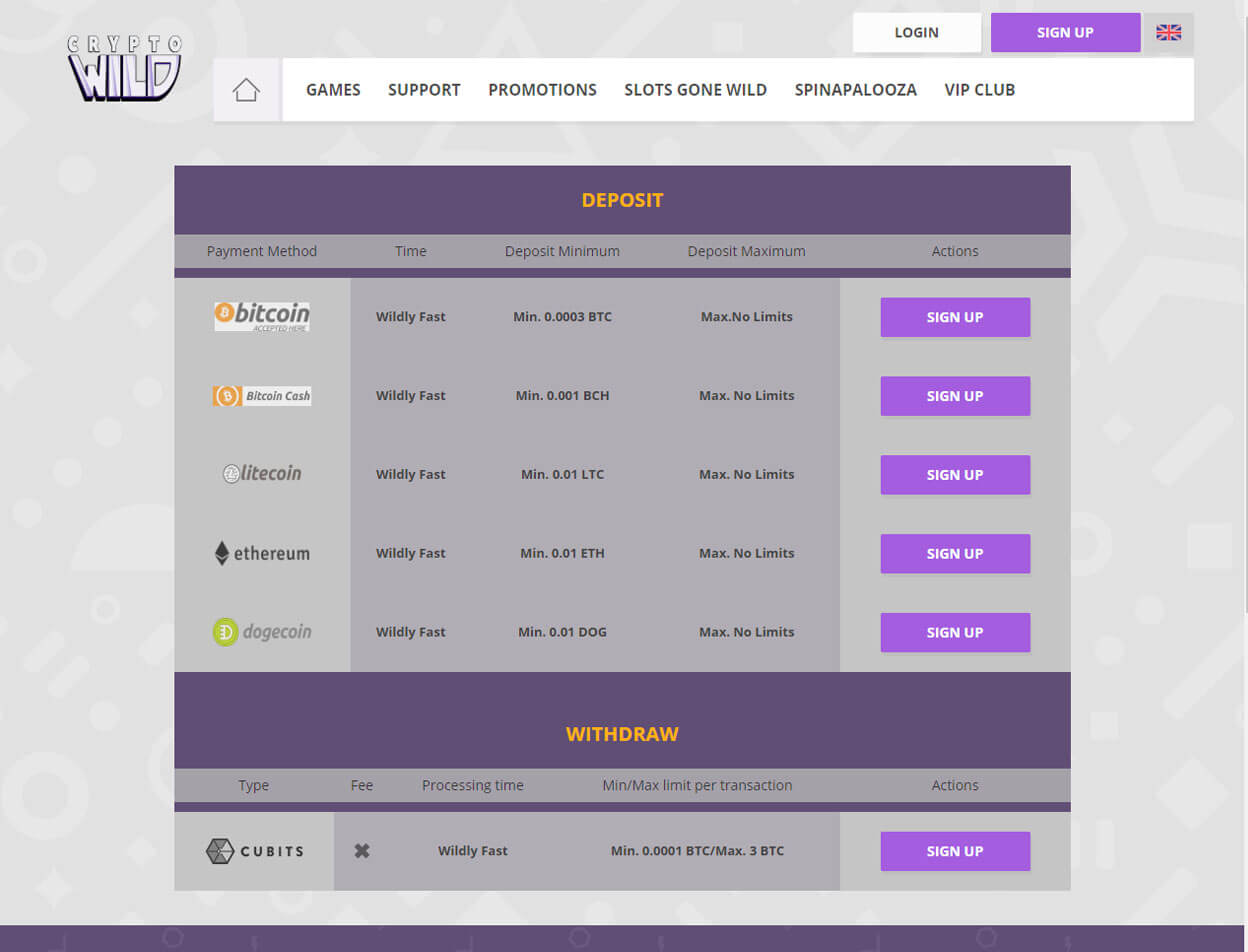Click Wildly Fast in the Litecoin row
This screenshot has height=952, width=1248.
pos(410,475)
